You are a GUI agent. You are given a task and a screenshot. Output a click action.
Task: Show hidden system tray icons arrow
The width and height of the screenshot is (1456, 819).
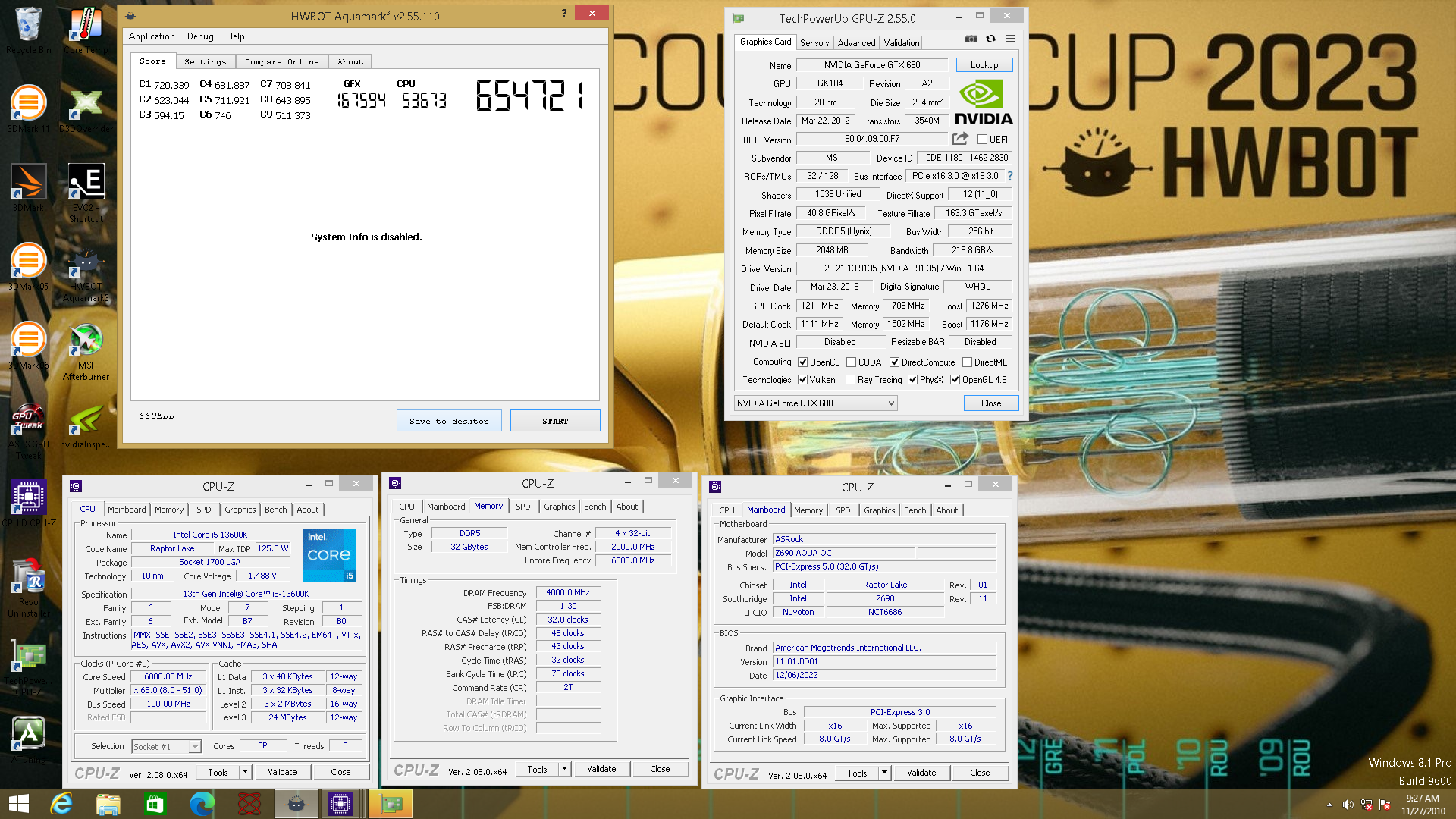pos(1329,805)
